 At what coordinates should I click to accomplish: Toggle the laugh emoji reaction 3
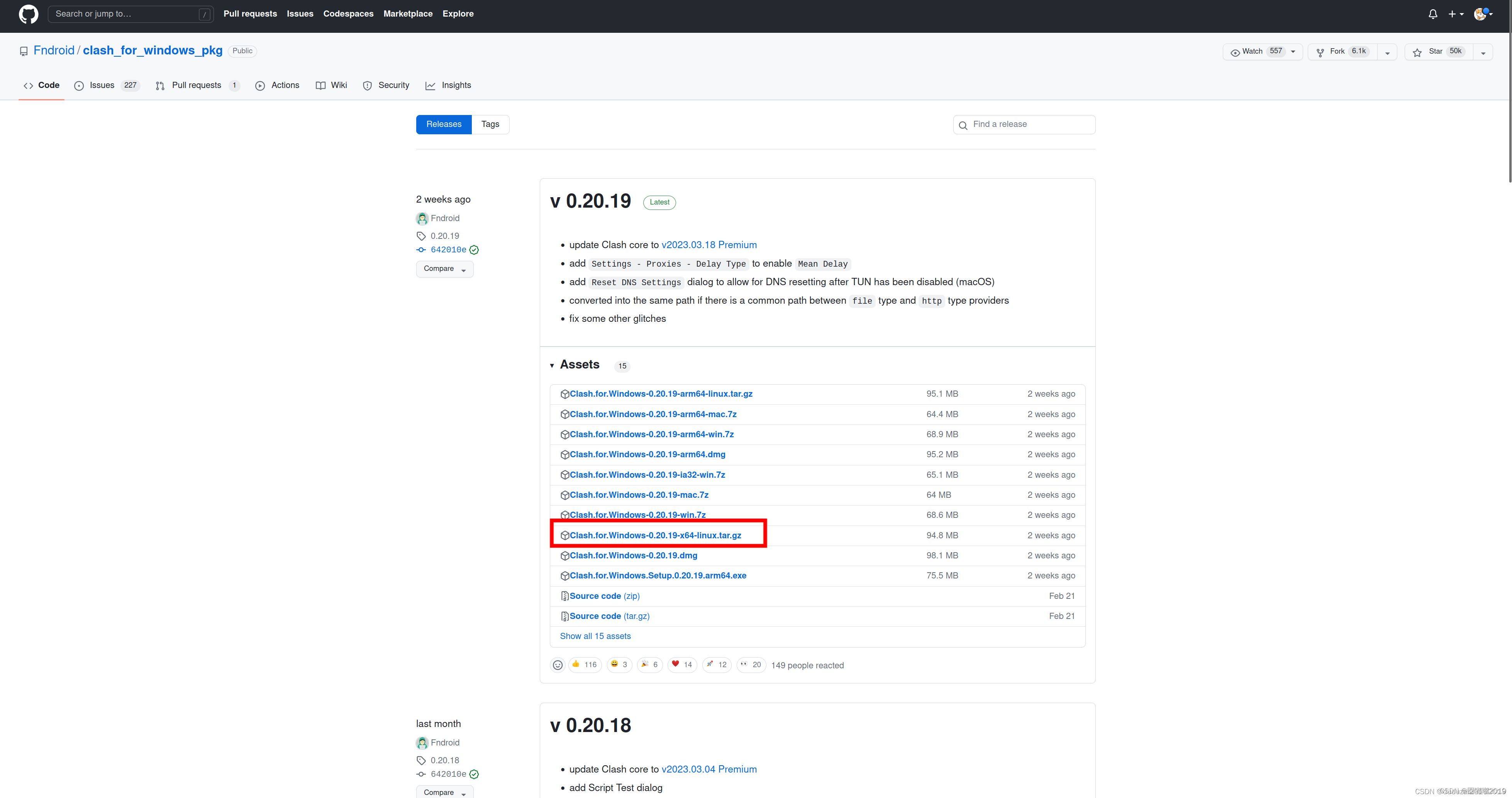click(x=619, y=665)
